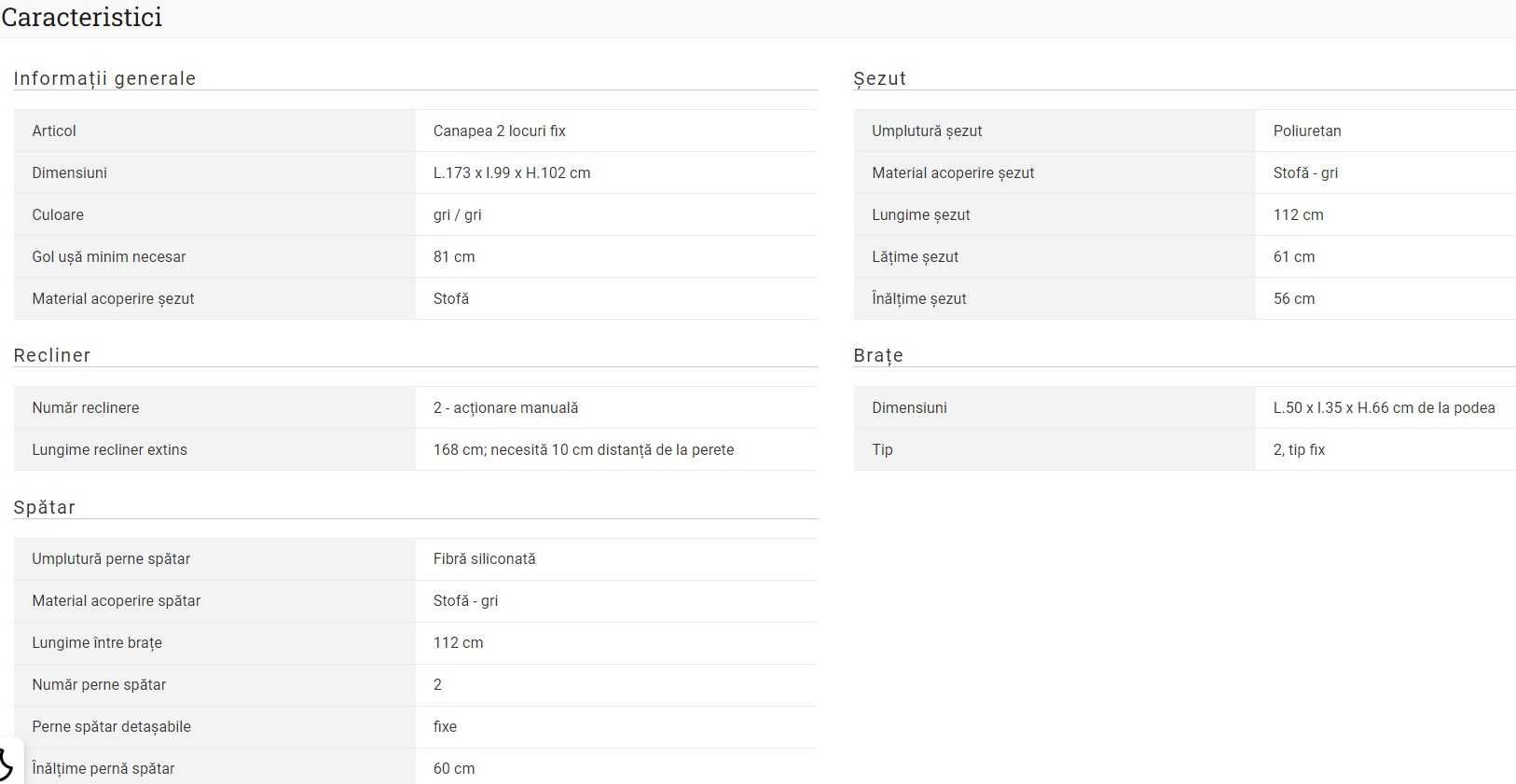The image size is (1516, 784).
Task: Click the Număr perne spătar label
Action: 99,684
